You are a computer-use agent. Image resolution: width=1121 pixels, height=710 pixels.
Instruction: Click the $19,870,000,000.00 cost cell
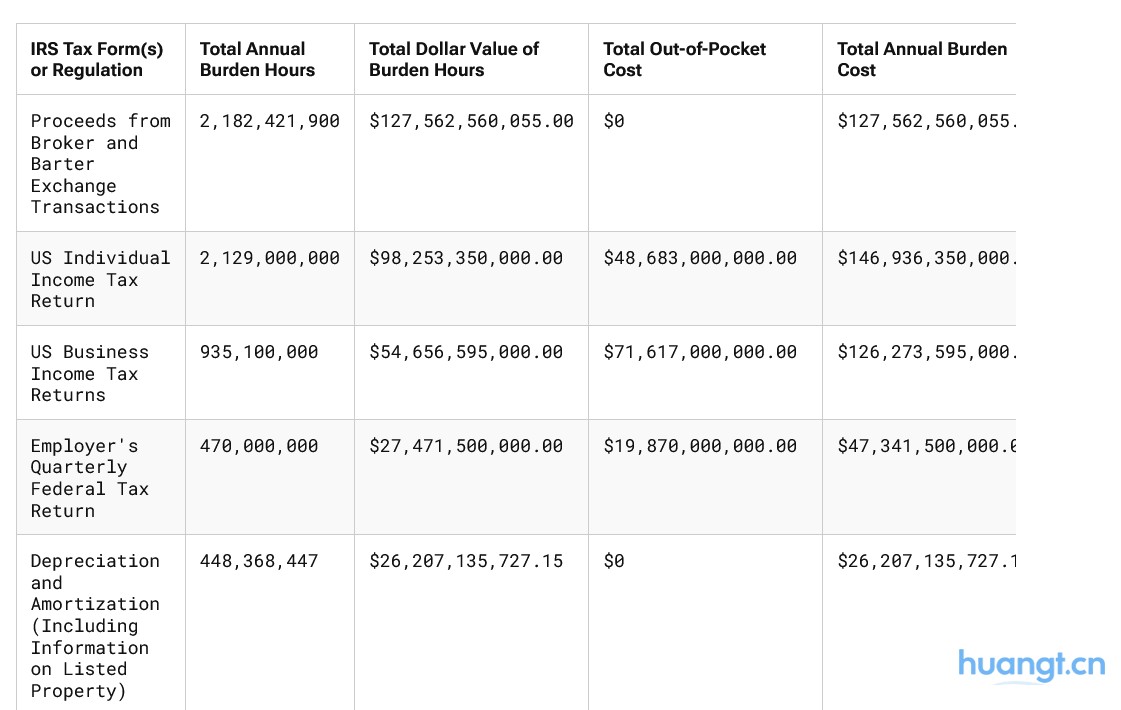700,446
